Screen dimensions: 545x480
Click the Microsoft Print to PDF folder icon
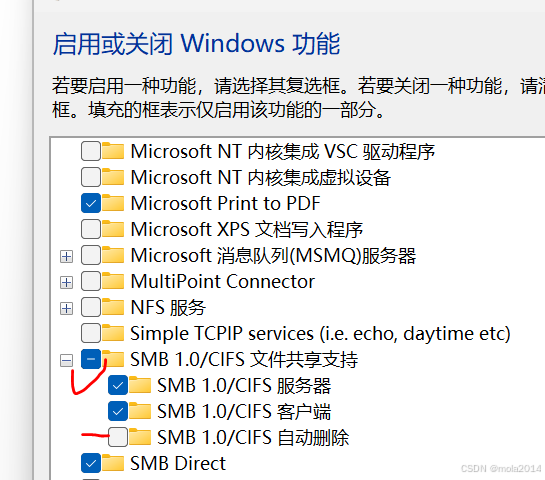(113, 203)
